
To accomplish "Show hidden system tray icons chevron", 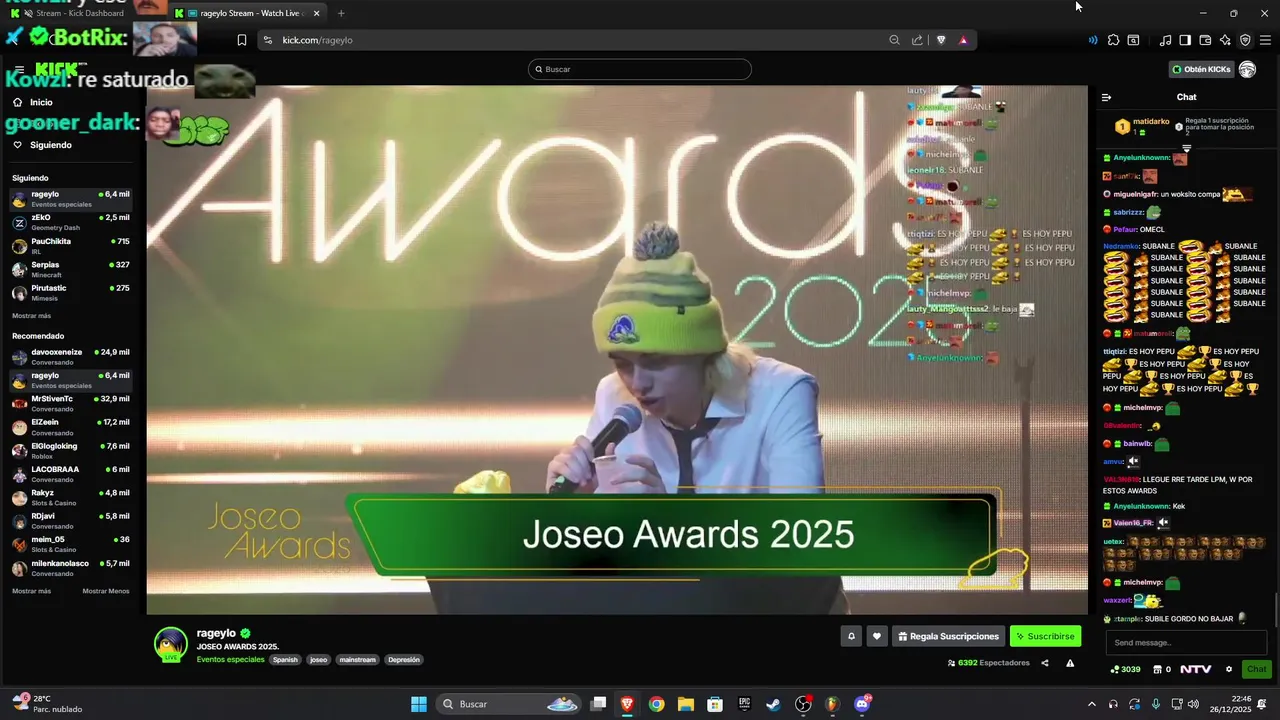I will click(1091, 704).
